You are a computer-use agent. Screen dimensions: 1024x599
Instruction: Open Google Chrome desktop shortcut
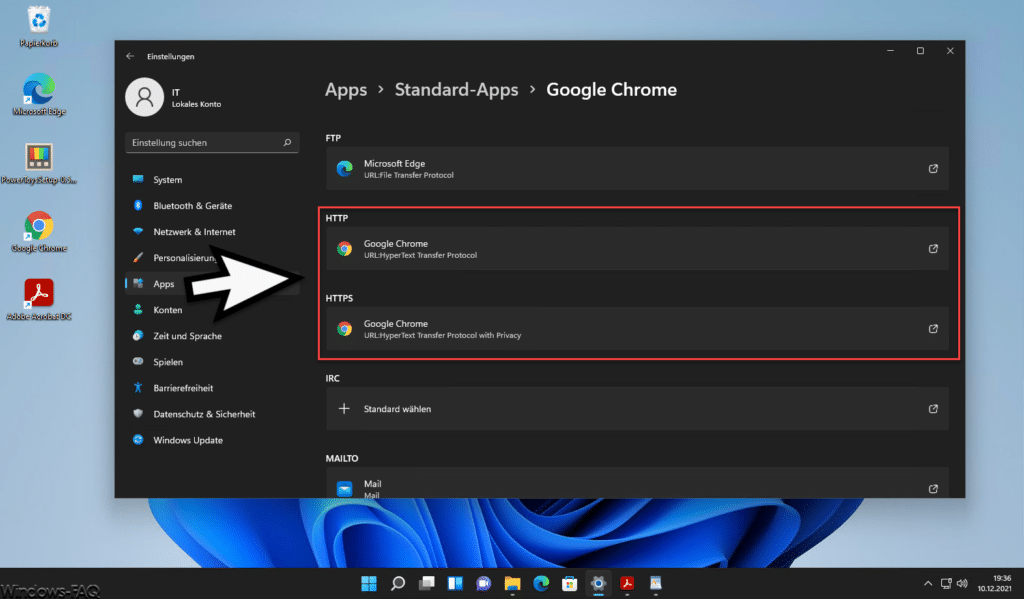pos(39,231)
